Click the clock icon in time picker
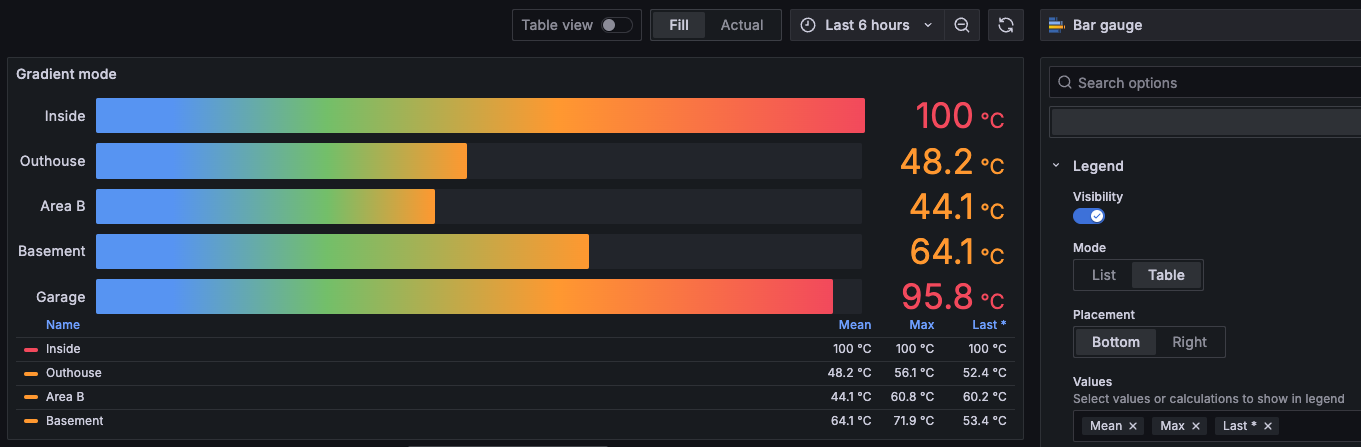Image resolution: width=1361 pixels, height=447 pixels. point(808,25)
